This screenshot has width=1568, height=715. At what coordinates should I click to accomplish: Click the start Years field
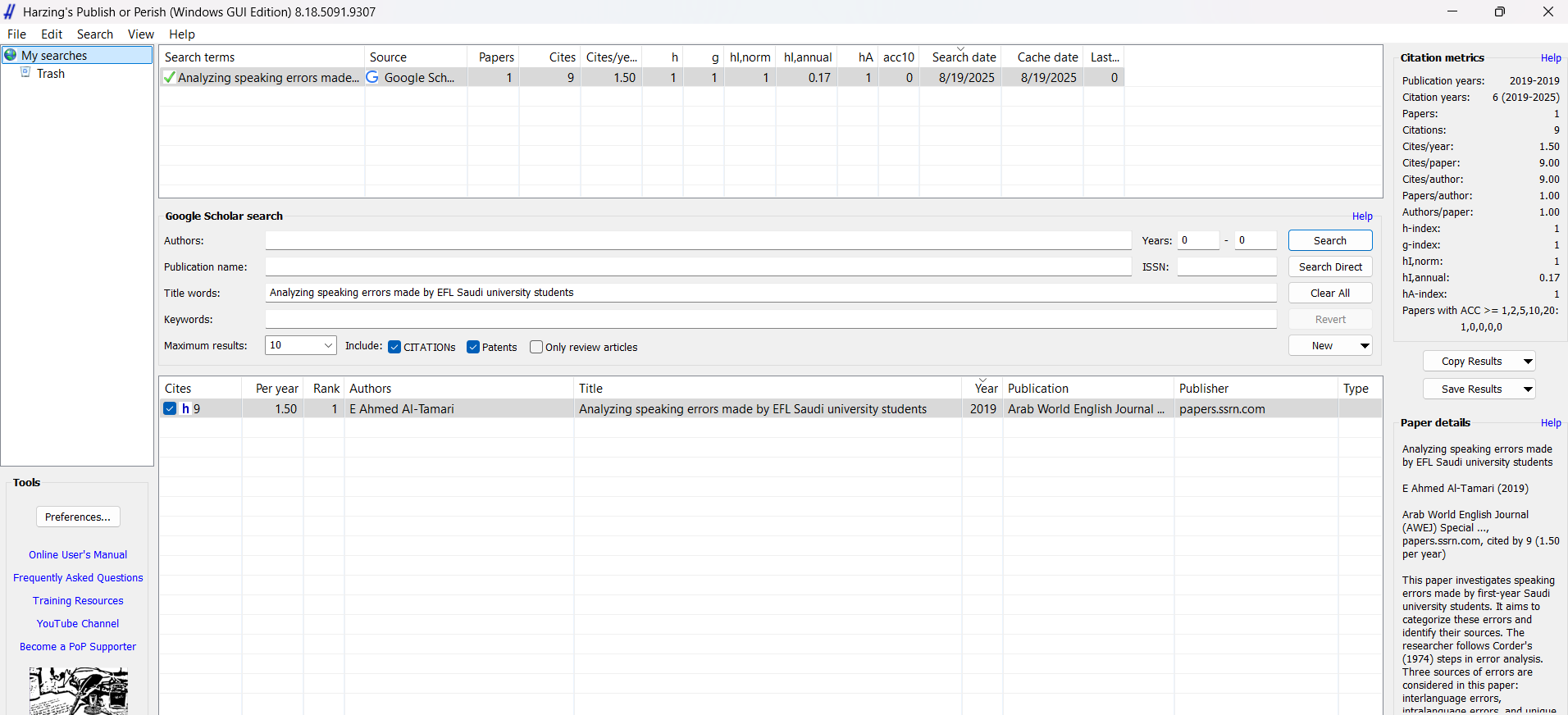coord(1198,240)
